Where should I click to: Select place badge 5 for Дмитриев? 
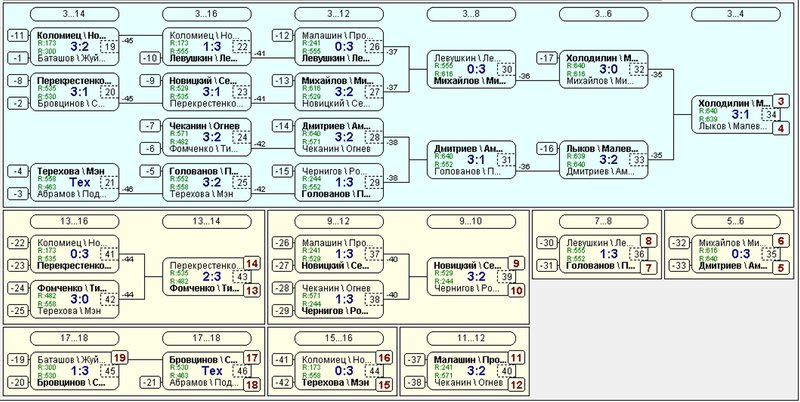click(x=781, y=268)
